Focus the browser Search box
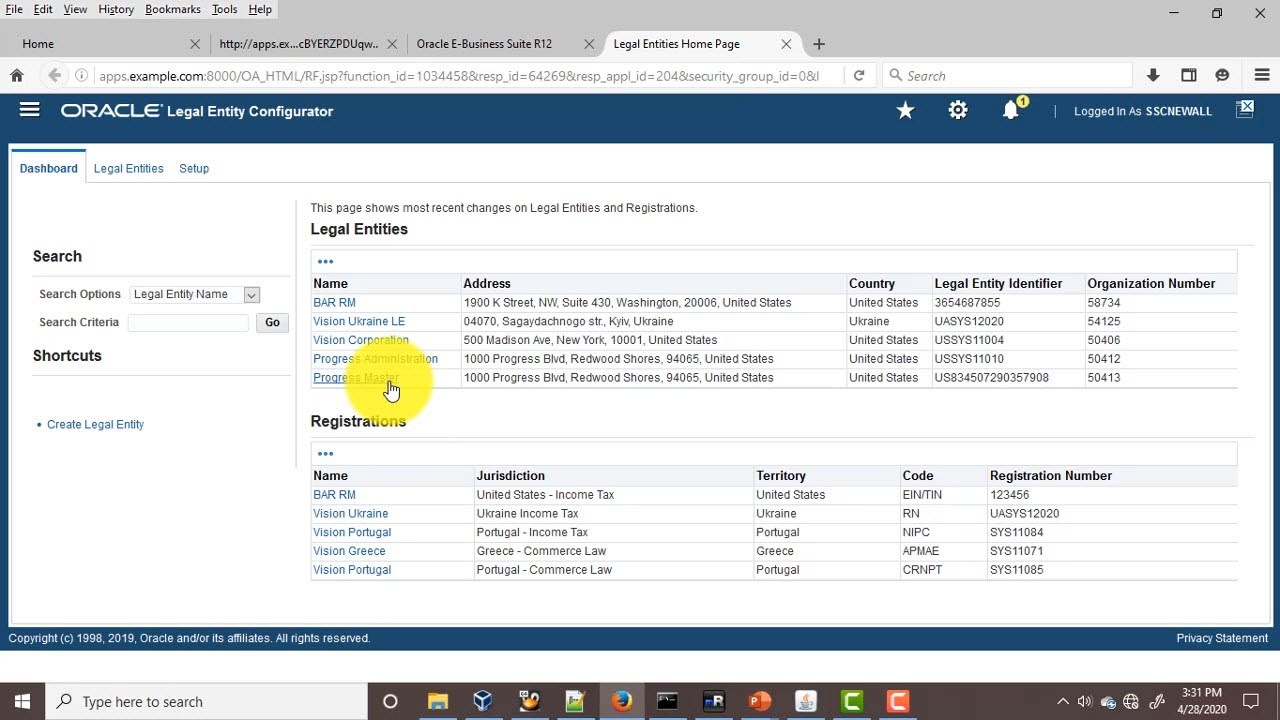1280x720 pixels. (1007, 75)
